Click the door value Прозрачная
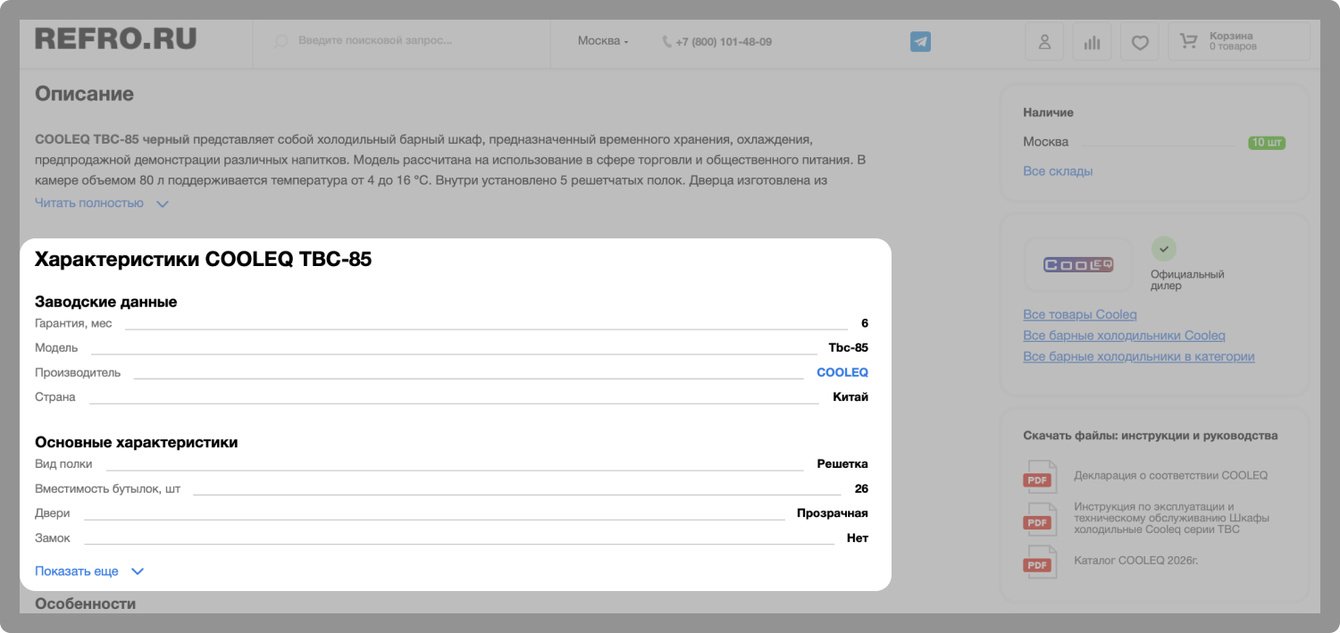1340x633 pixels. [x=832, y=513]
